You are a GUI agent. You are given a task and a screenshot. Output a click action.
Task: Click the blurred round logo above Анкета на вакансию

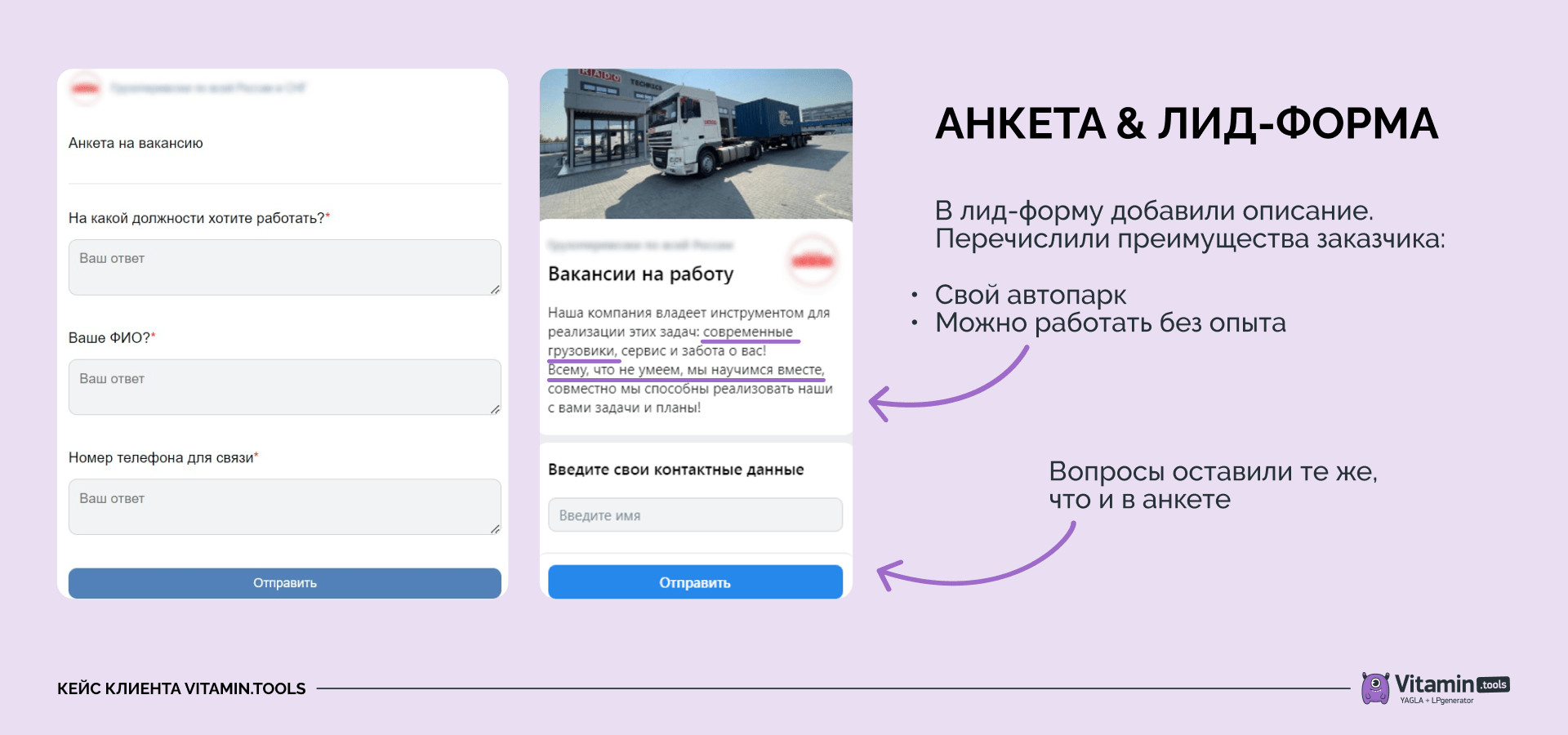pyautogui.click(x=85, y=88)
